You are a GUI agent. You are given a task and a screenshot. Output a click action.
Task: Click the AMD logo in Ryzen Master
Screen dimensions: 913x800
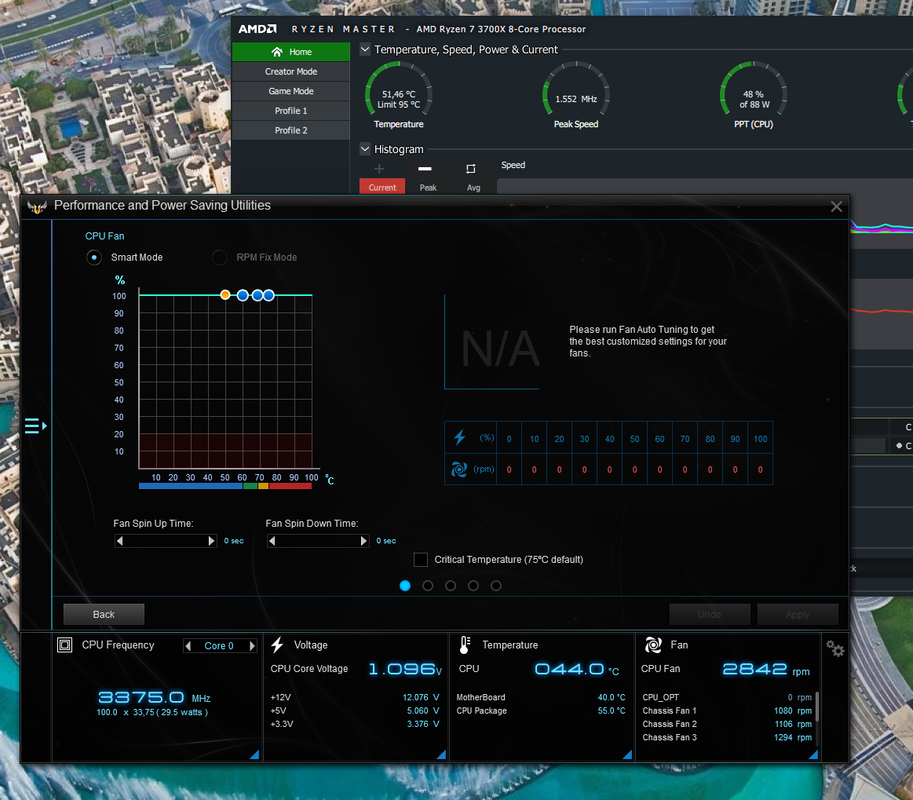pyautogui.click(x=257, y=29)
